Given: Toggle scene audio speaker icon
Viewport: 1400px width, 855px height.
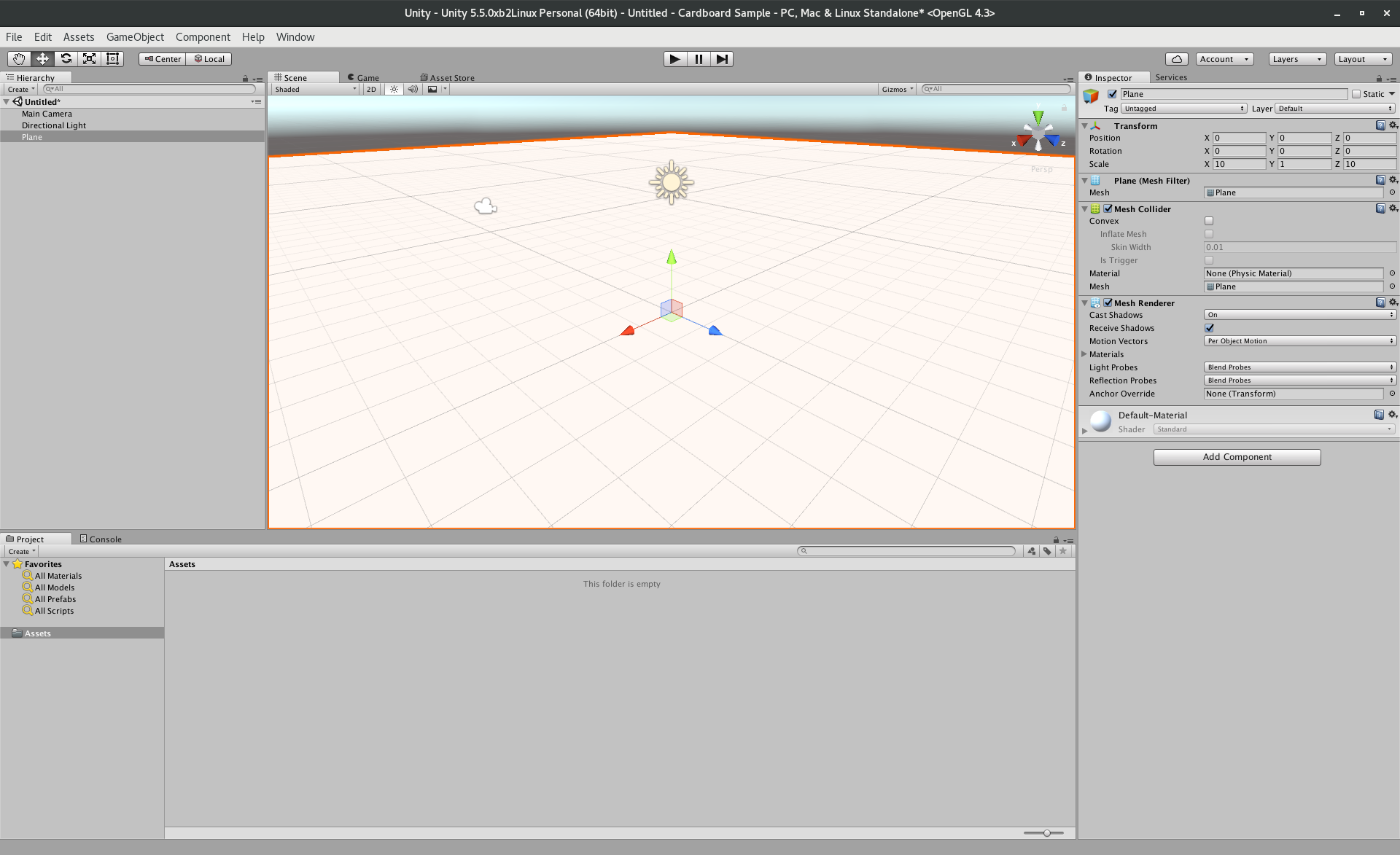Looking at the screenshot, I should coord(413,89).
